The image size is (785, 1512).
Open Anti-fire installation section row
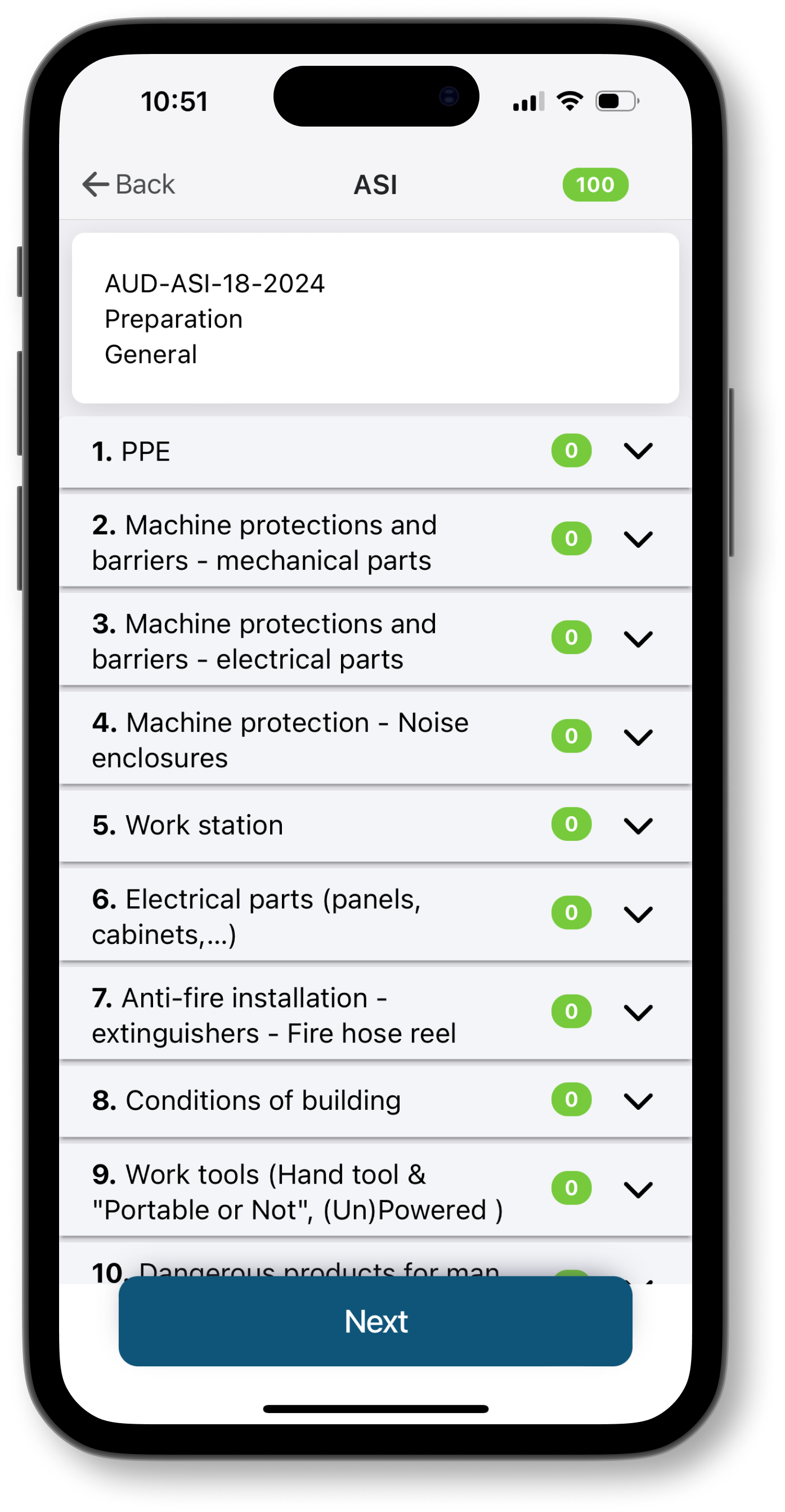tap(264, 1015)
